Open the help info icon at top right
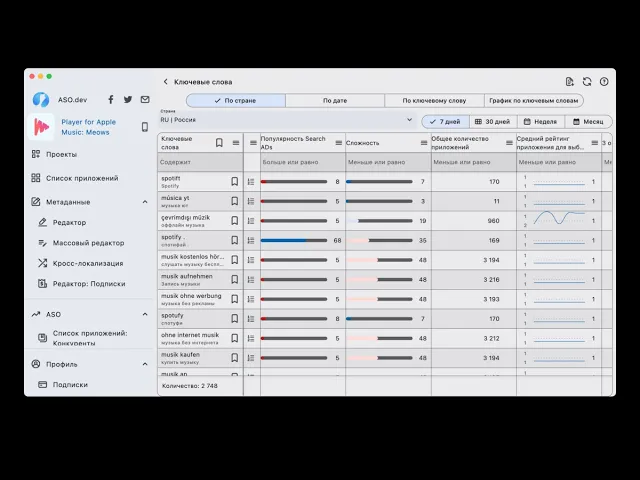 click(604, 82)
